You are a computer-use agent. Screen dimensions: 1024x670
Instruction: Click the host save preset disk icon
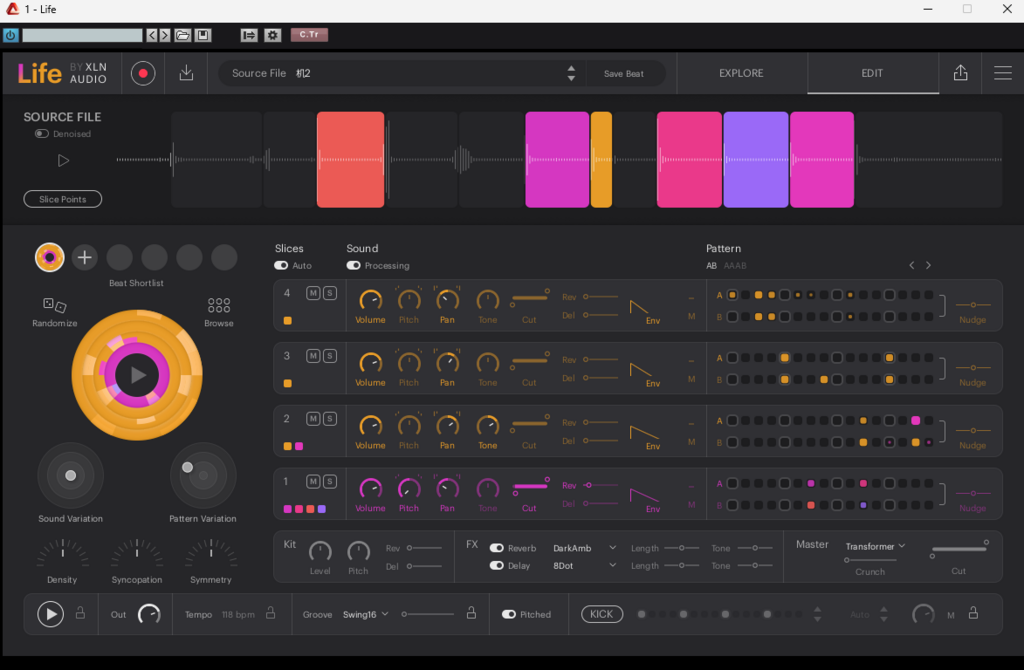203,35
